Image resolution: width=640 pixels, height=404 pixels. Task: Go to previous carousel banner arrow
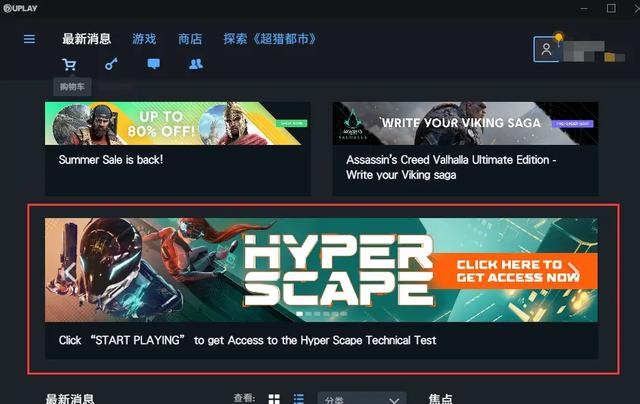tap(70, 272)
